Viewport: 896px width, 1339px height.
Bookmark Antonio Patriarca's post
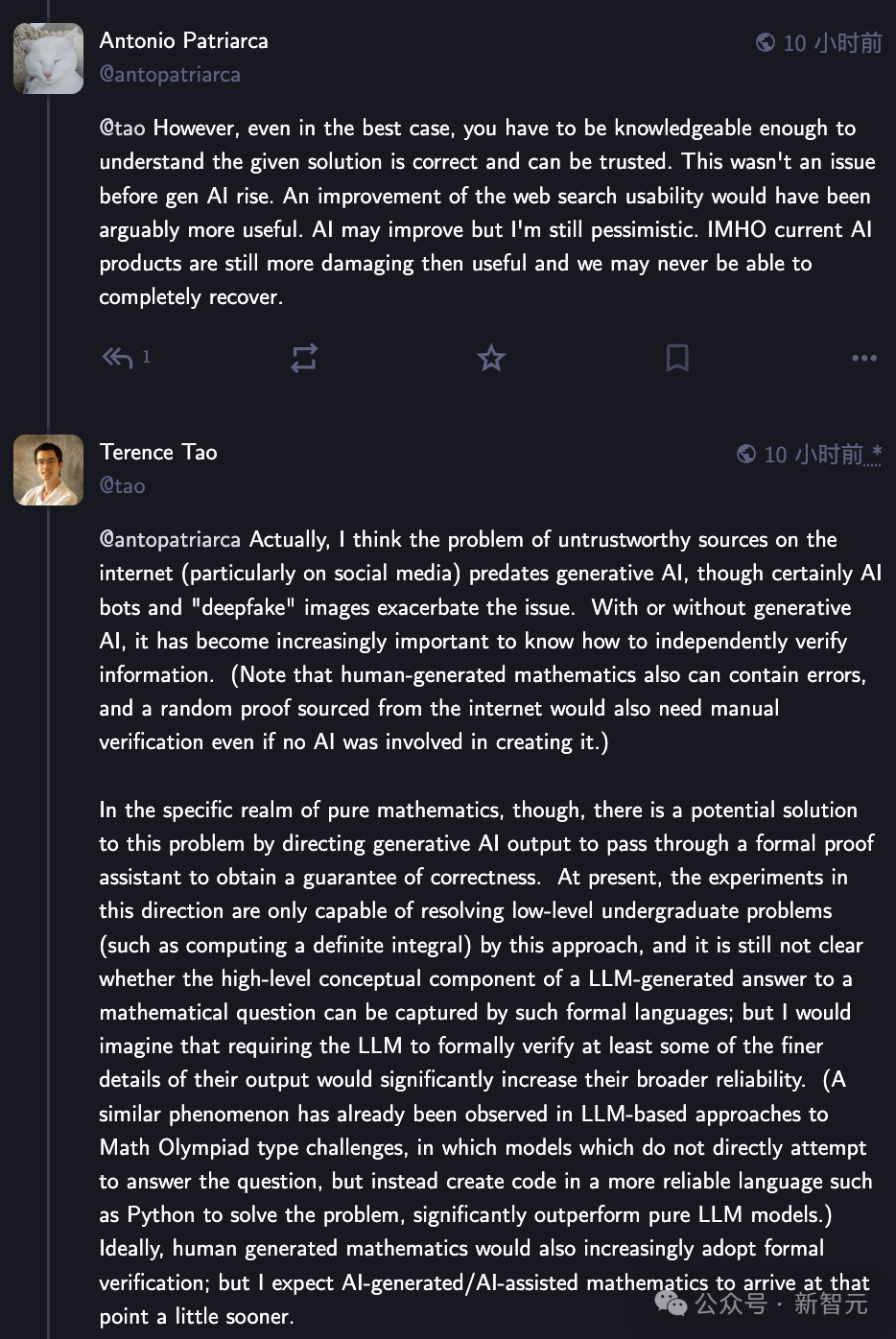click(x=677, y=358)
